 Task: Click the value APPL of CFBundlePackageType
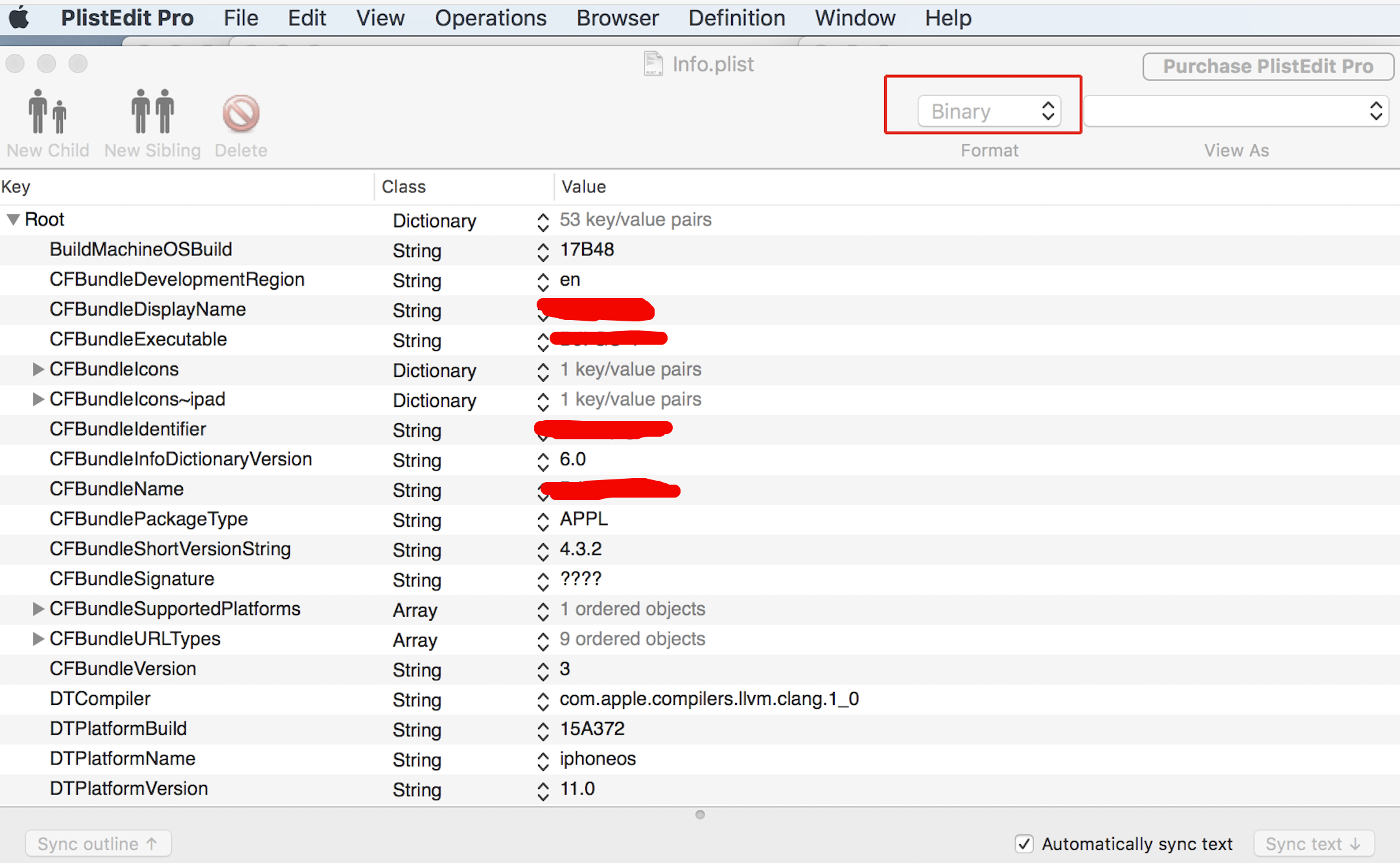click(x=584, y=519)
